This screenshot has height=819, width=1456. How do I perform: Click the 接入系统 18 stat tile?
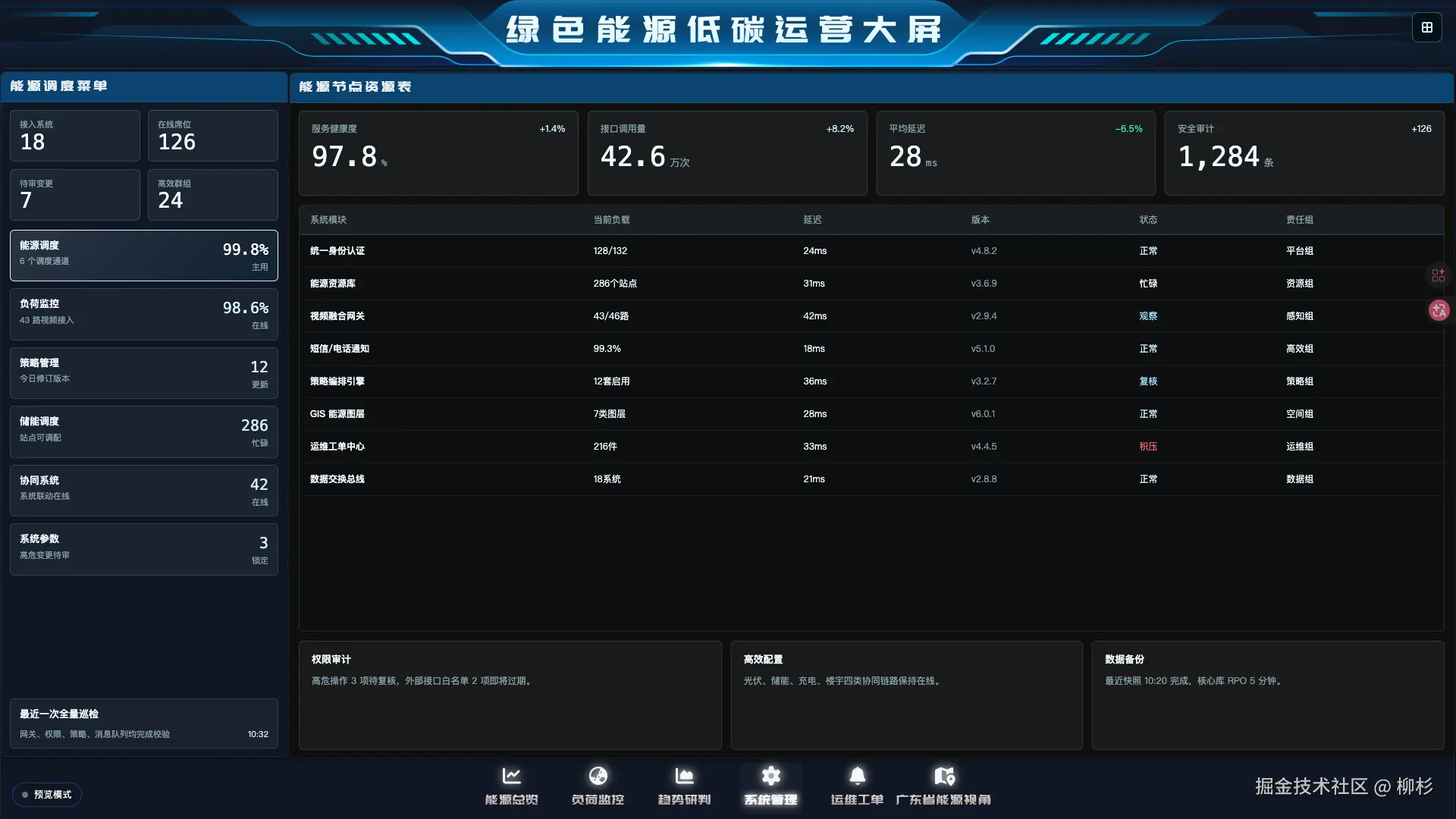pos(75,136)
